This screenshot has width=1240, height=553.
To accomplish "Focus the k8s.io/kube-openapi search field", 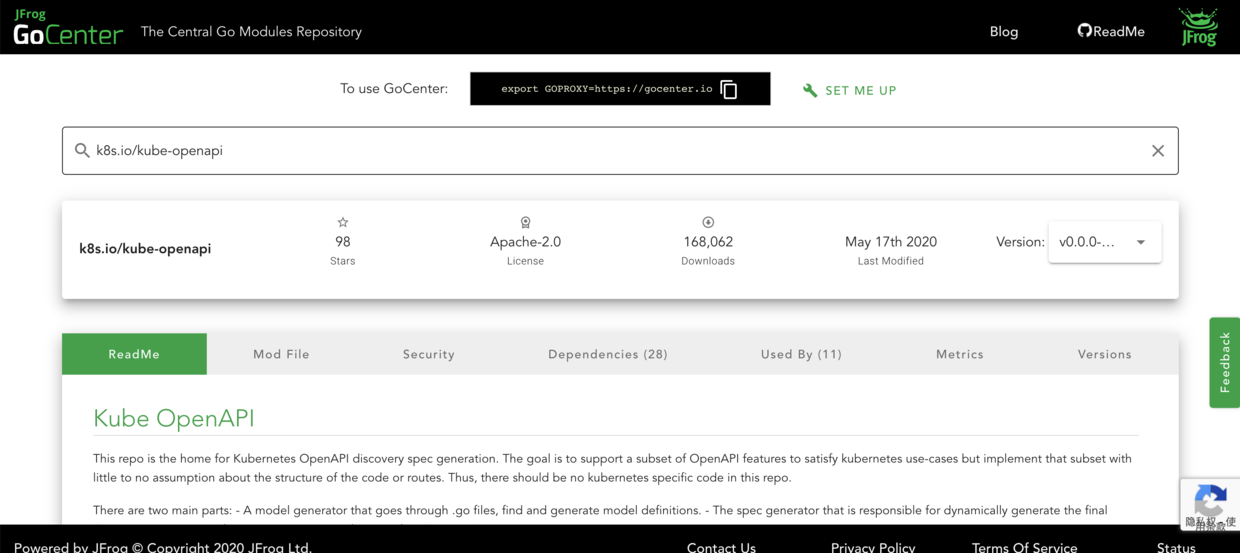I will [620, 151].
